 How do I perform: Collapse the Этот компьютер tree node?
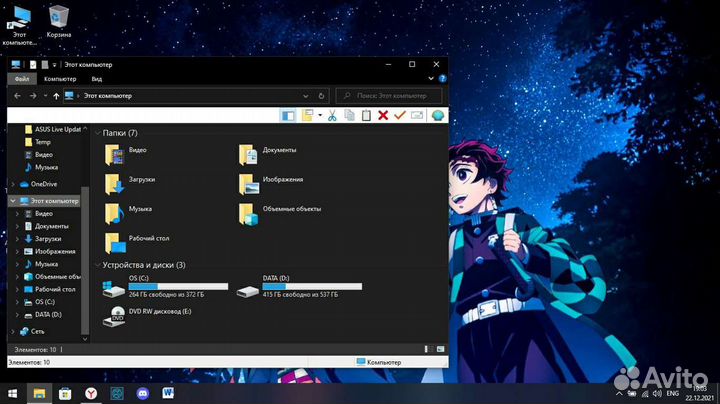13,201
